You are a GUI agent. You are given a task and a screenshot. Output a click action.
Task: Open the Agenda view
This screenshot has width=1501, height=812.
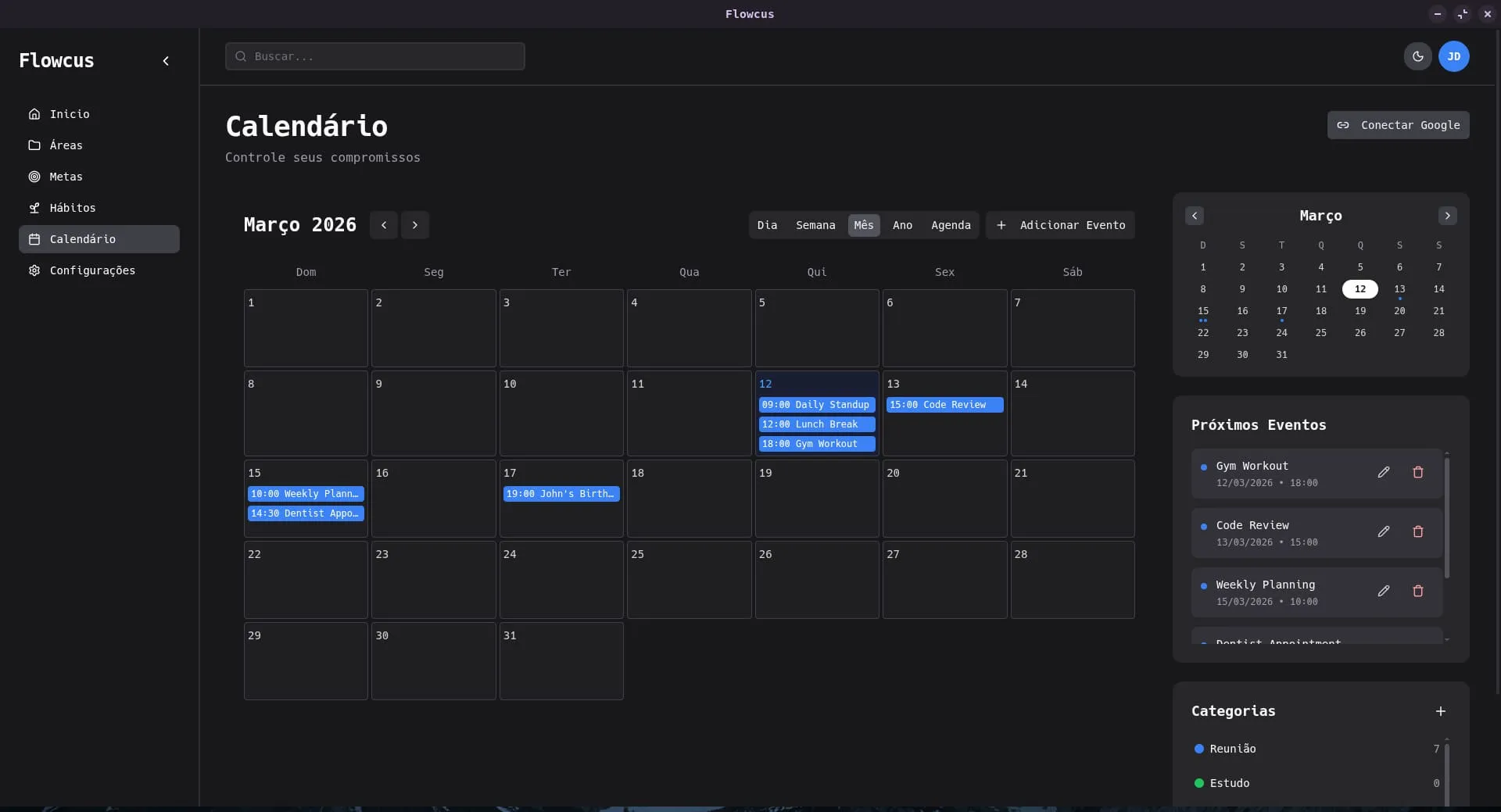pyautogui.click(x=951, y=225)
